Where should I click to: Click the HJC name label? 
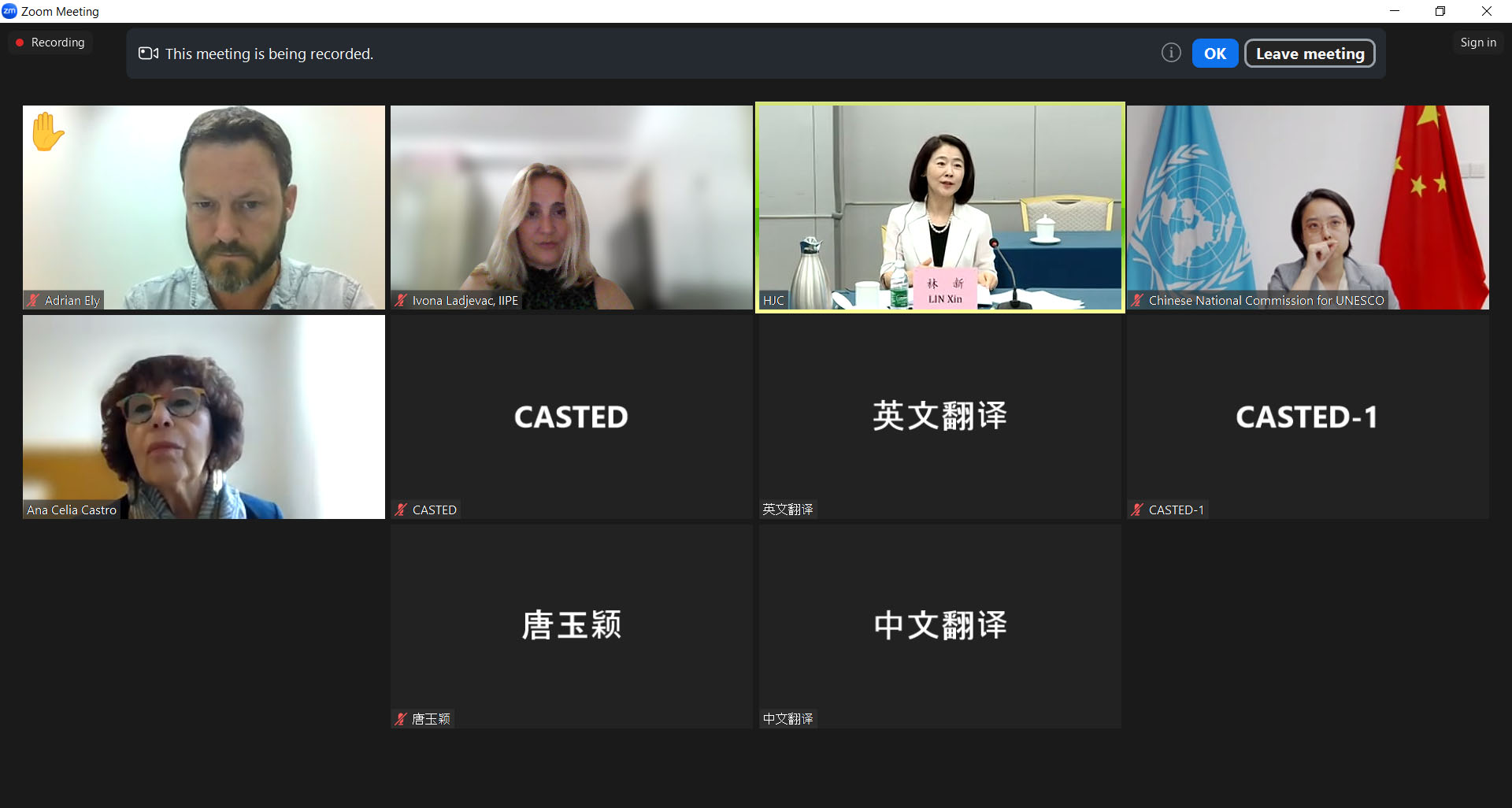click(773, 300)
